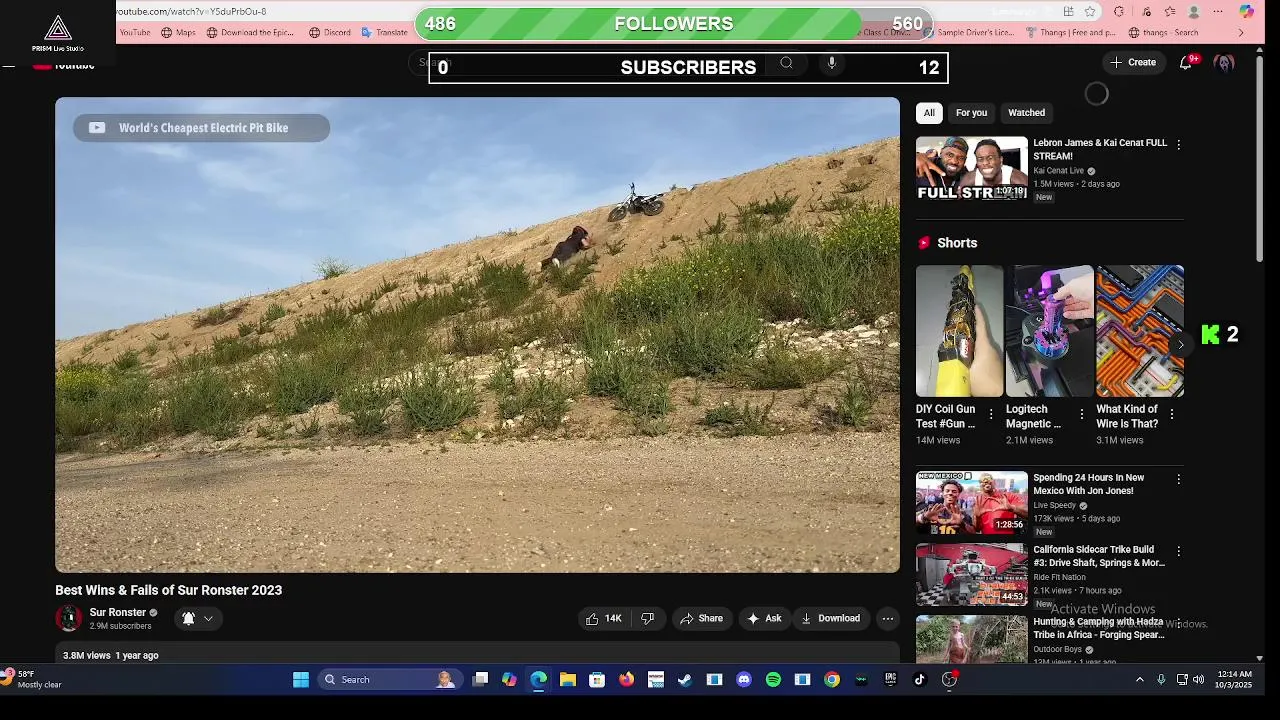The width and height of the screenshot is (1280, 720).
Task: Open Sur Ronster channel avatar
Action: click(69, 618)
